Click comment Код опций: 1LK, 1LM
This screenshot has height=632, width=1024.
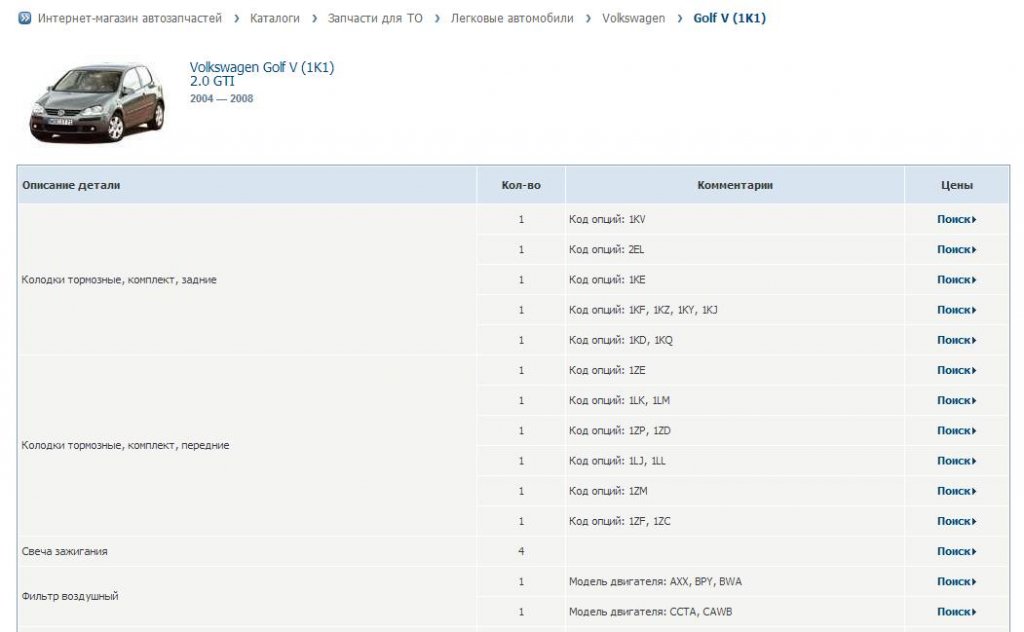click(x=619, y=400)
